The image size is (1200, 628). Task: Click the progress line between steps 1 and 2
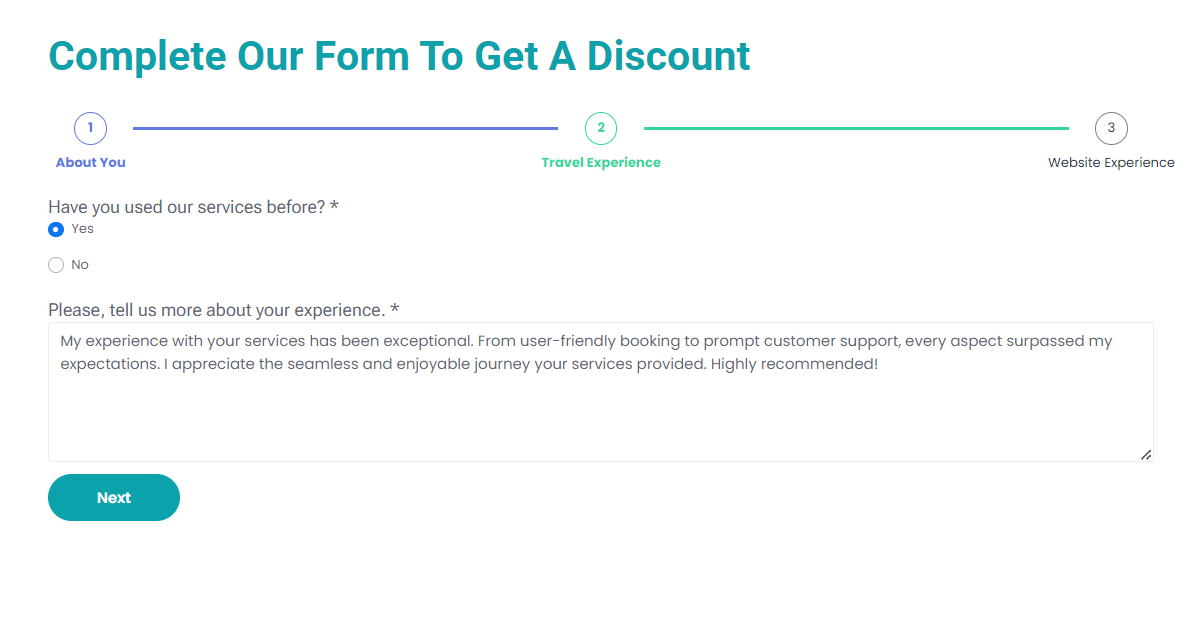pos(345,128)
